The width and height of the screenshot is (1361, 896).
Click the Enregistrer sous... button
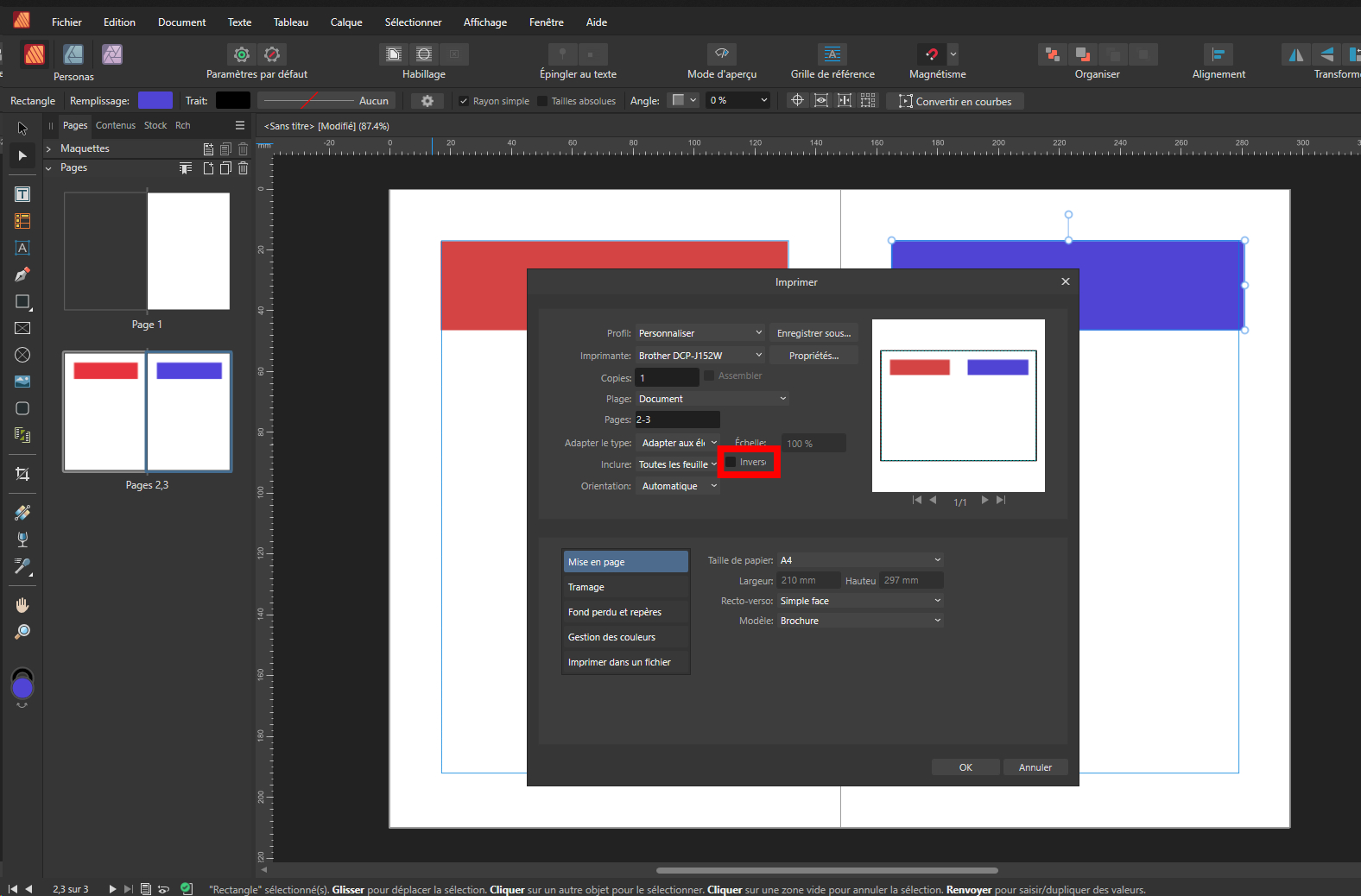pyautogui.click(x=813, y=333)
